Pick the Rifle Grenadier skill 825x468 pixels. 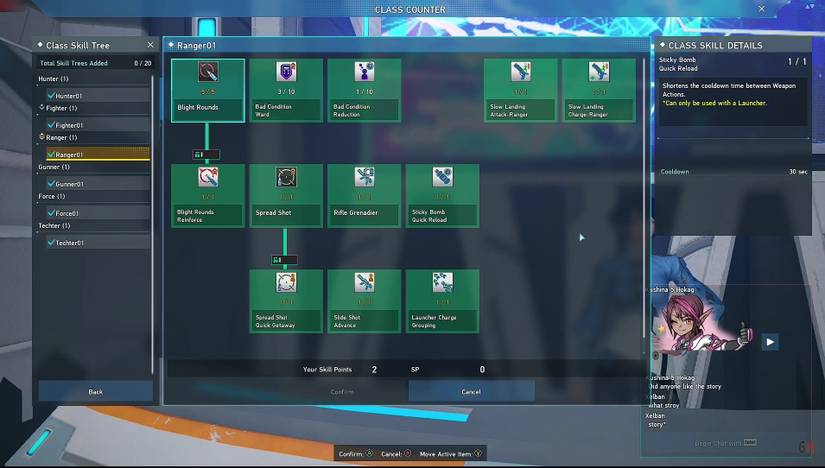(364, 196)
